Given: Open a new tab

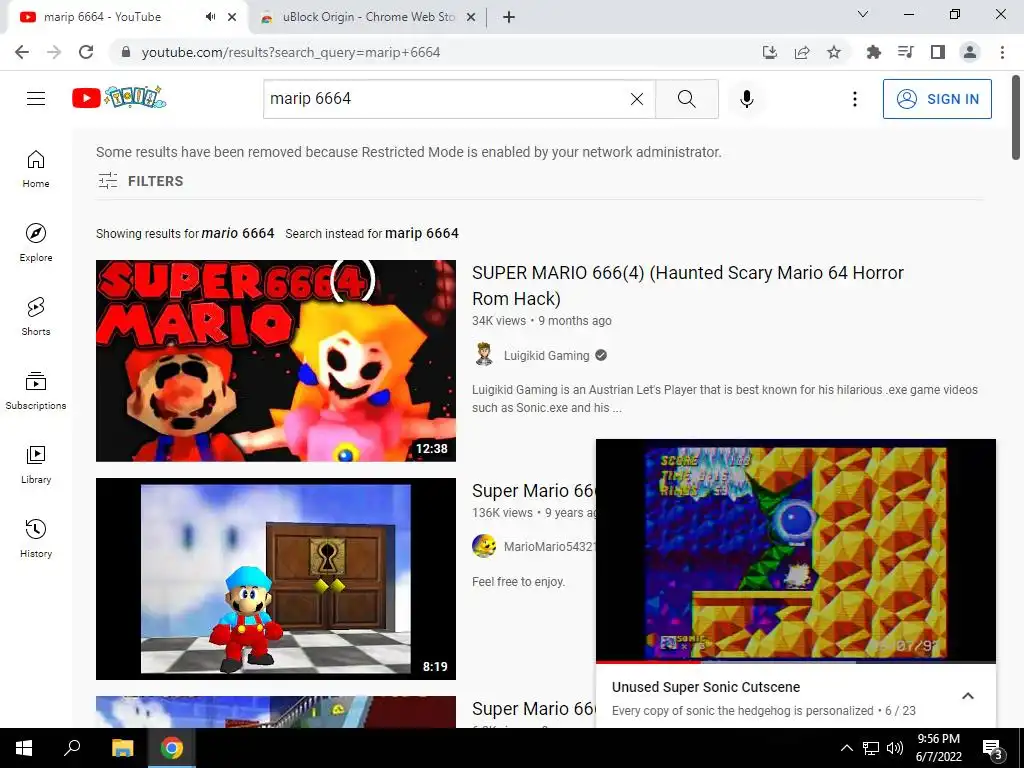Looking at the screenshot, I should (509, 17).
